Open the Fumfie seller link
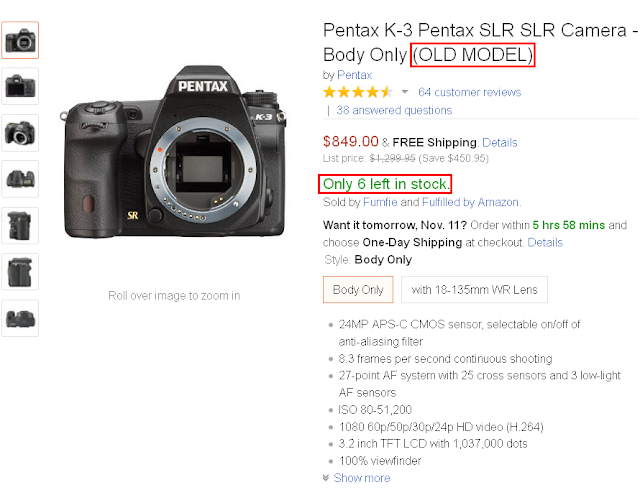 click(380, 202)
